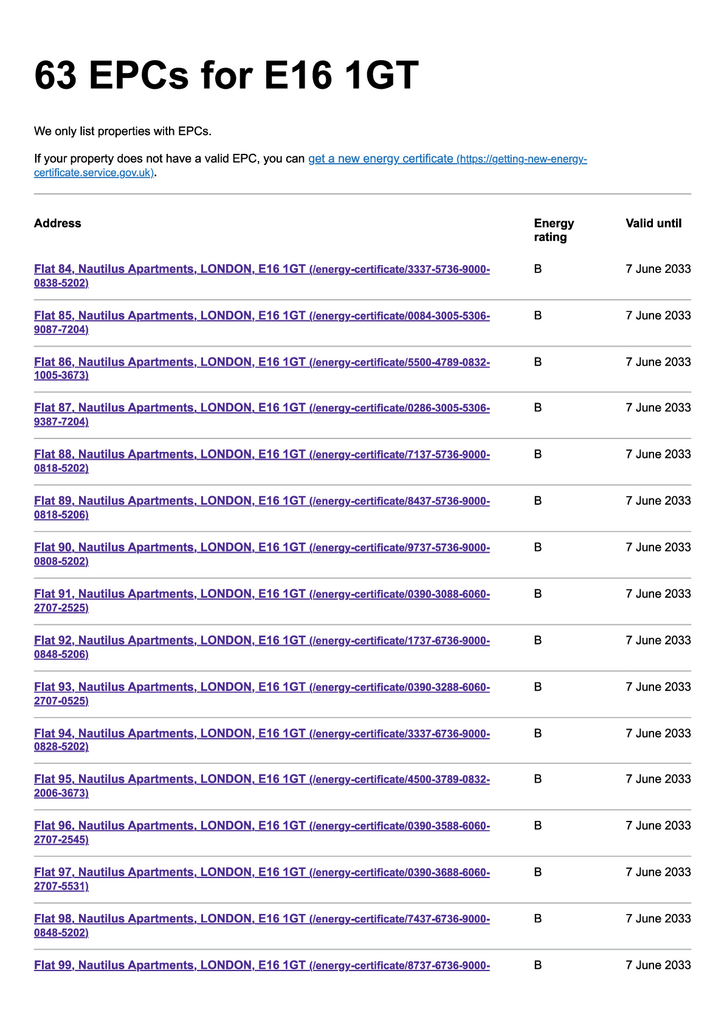Open the get a new energy certificate link
Image resolution: width=724 pixels, height=1024 pixels.
pyautogui.click(x=381, y=159)
